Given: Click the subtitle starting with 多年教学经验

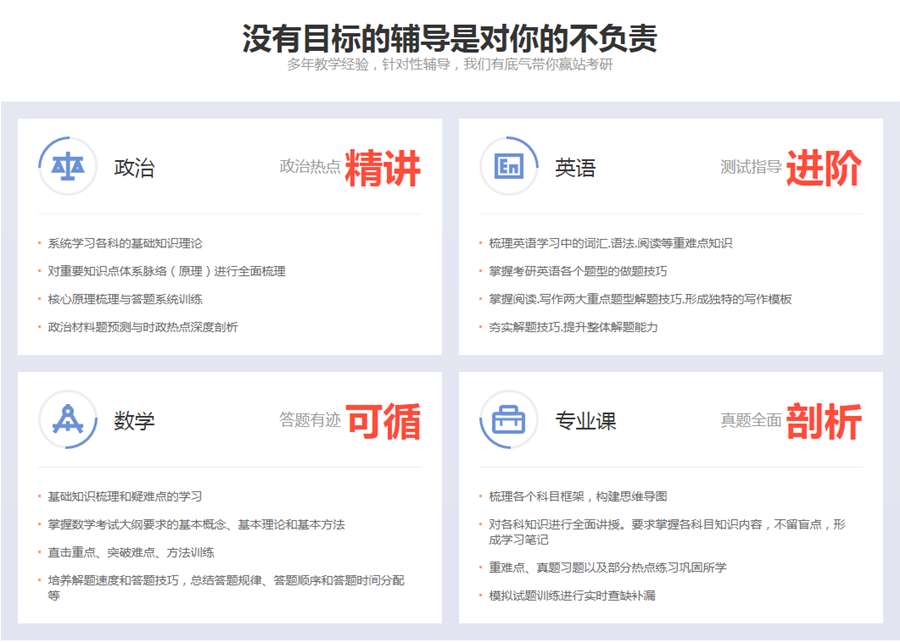Looking at the screenshot, I should [449, 66].
